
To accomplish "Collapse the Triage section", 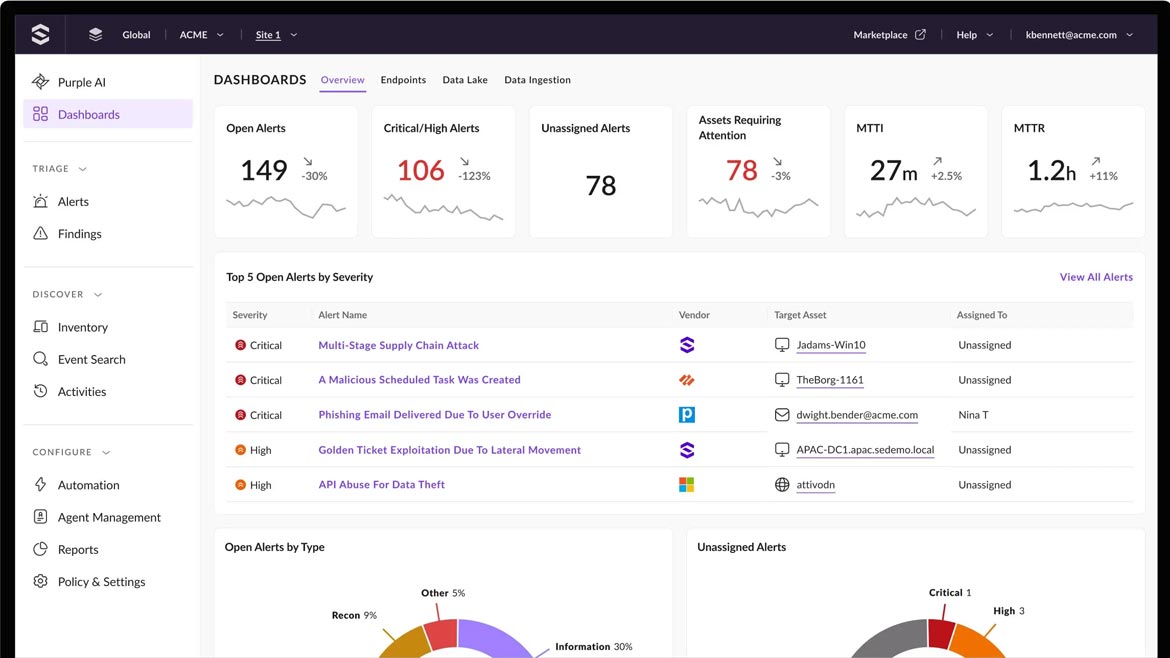I will pos(83,169).
